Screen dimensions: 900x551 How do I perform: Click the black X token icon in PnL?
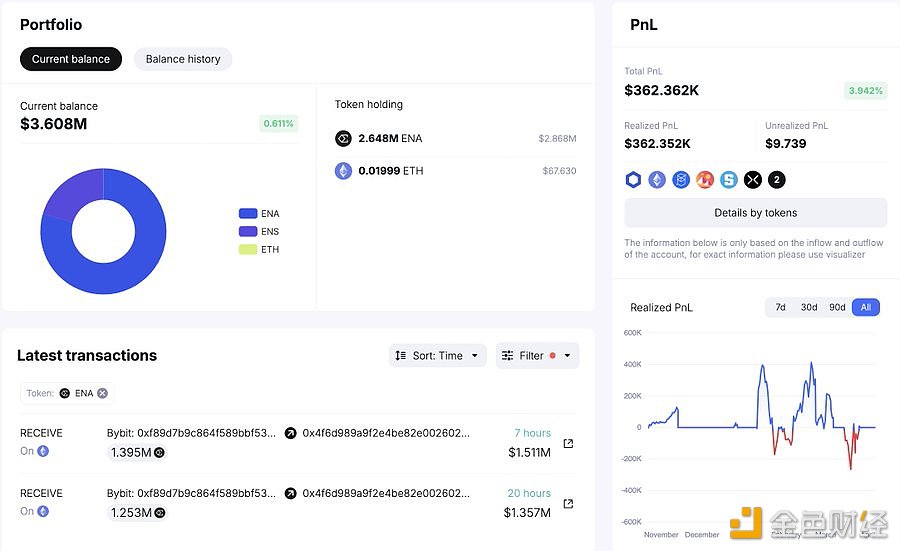[x=753, y=180]
